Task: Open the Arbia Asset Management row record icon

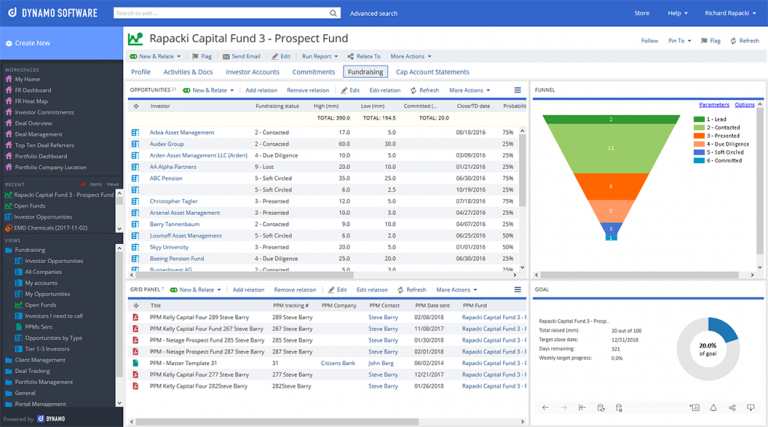Action: [135, 133]
